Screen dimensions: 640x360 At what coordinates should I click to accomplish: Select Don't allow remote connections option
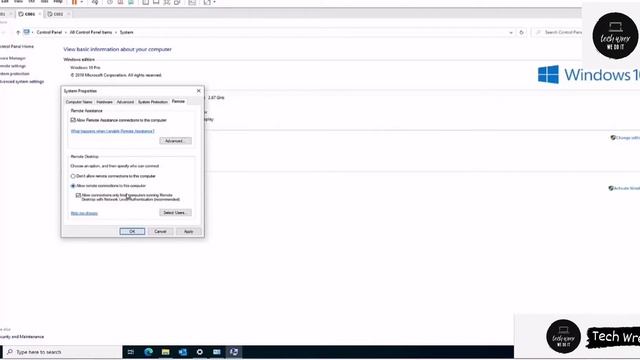coord(73,176)
